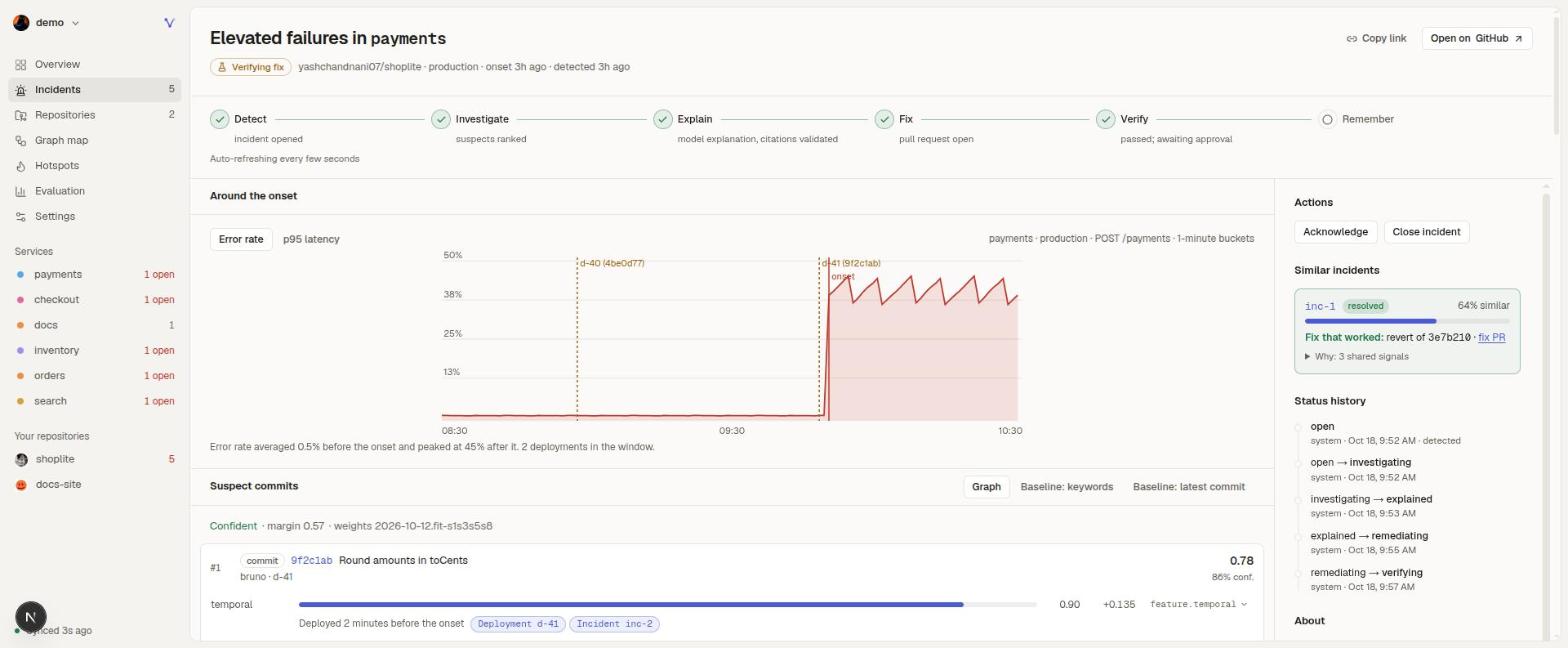The width and height of the screenshot is (1568, 648).
Task: Open the Settings sliders icon
Action: click(x=20, y=216)
